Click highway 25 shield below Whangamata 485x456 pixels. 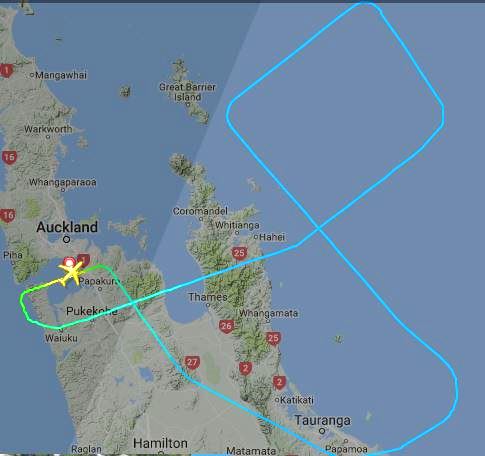[x=273, y=338]
